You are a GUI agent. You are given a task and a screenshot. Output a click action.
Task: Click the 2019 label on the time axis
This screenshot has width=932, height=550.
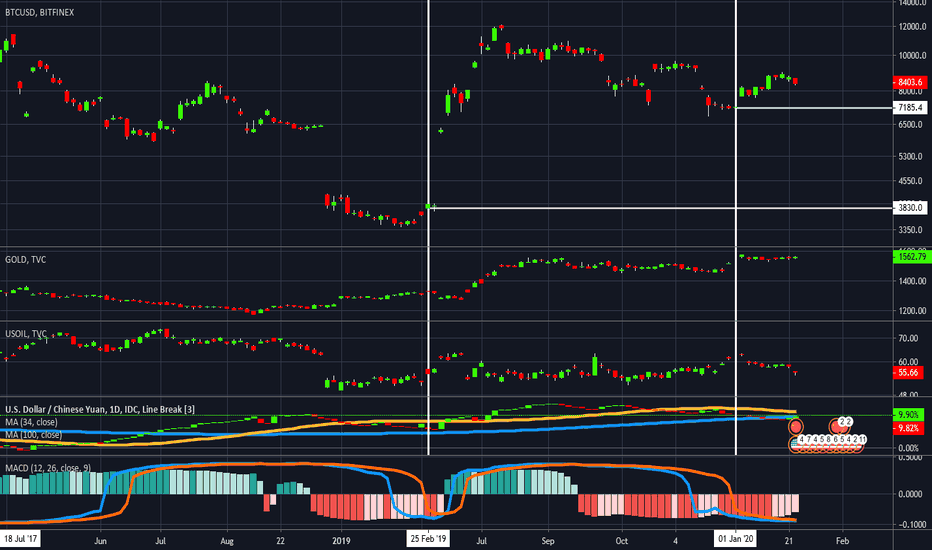(x=341, y=541)
